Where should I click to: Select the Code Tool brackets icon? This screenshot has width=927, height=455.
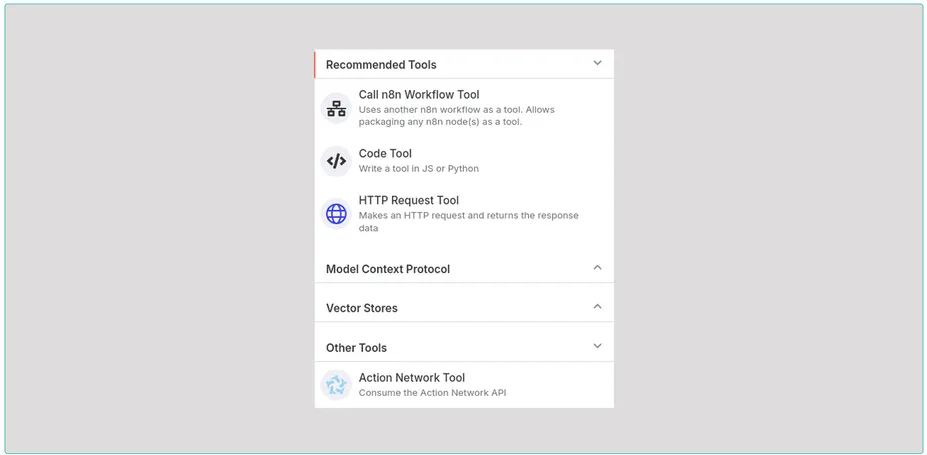click(336, 161)
